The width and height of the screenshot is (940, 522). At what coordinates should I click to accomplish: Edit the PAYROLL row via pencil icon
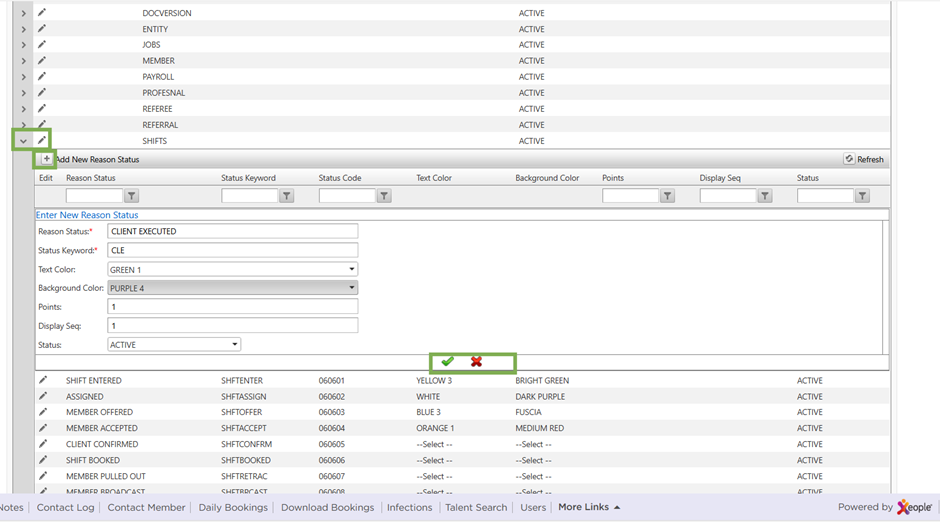point(42,77)
